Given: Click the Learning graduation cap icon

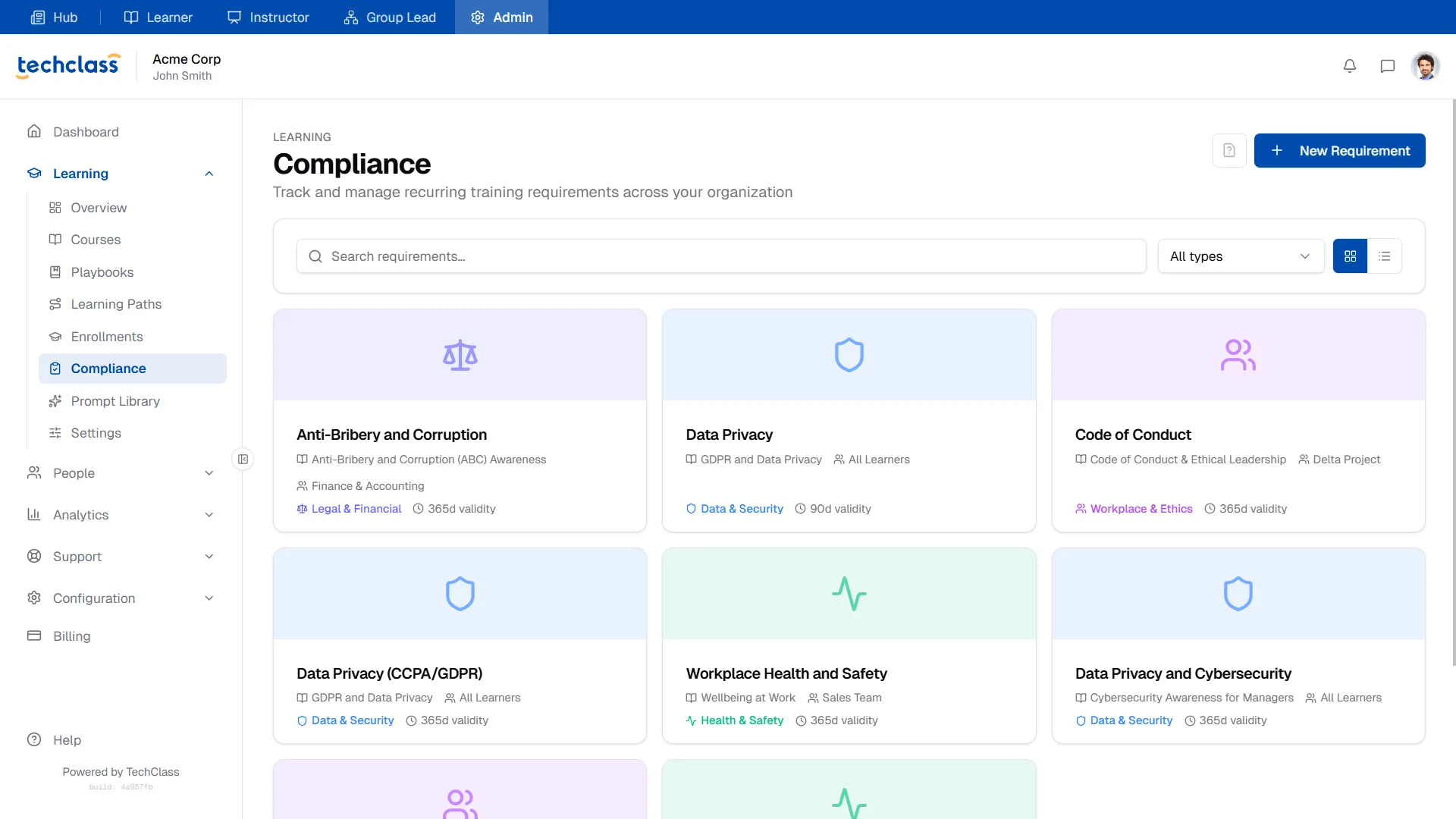Looking at the screenshot, I should 34,173.
